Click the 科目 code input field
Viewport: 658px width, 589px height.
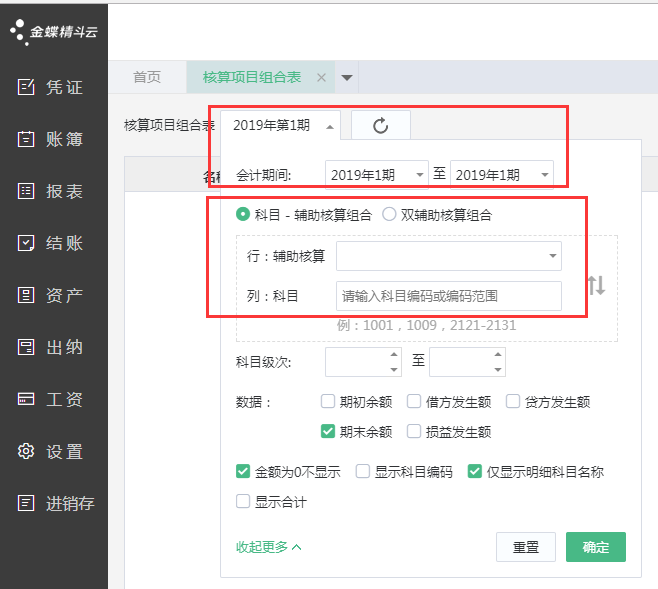[x=448, y=296]
